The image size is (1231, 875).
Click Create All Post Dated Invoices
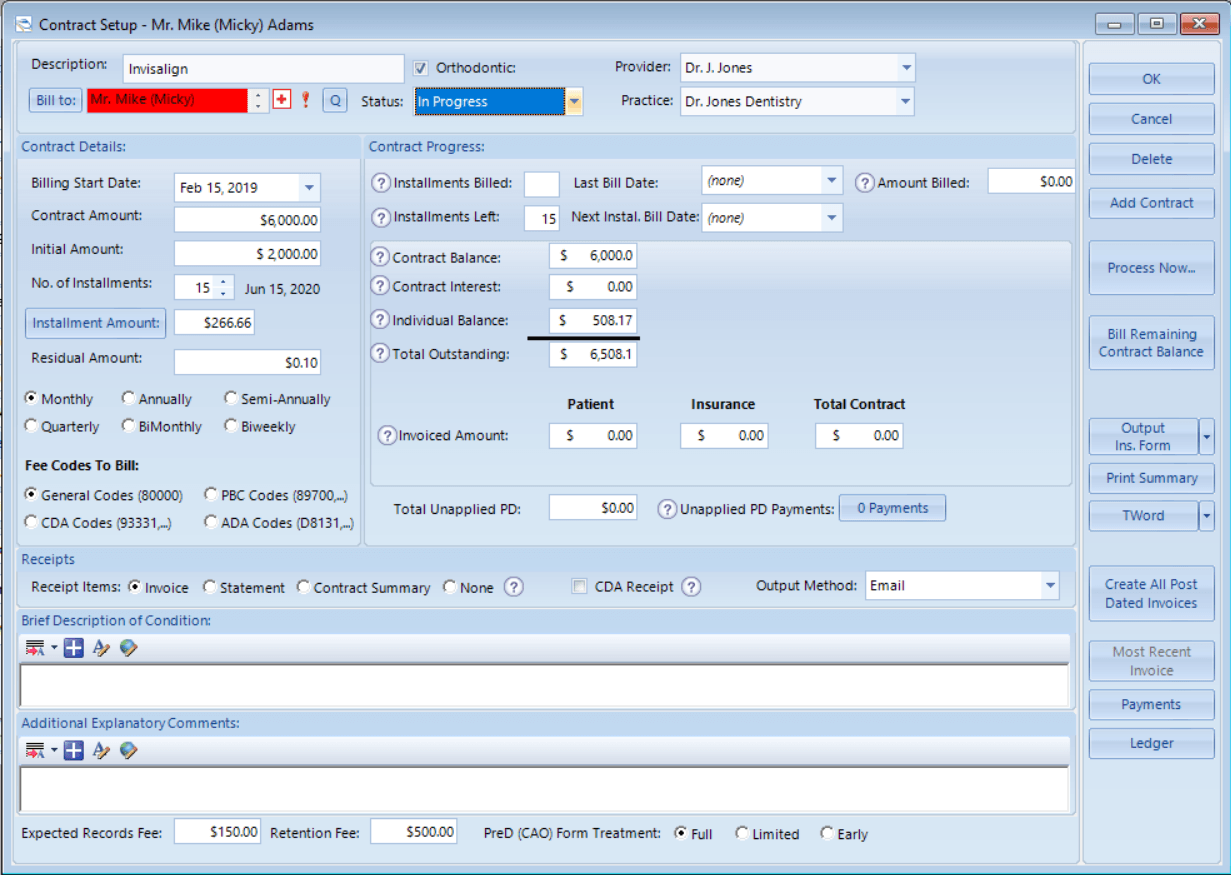click(x=1151, y=594)
